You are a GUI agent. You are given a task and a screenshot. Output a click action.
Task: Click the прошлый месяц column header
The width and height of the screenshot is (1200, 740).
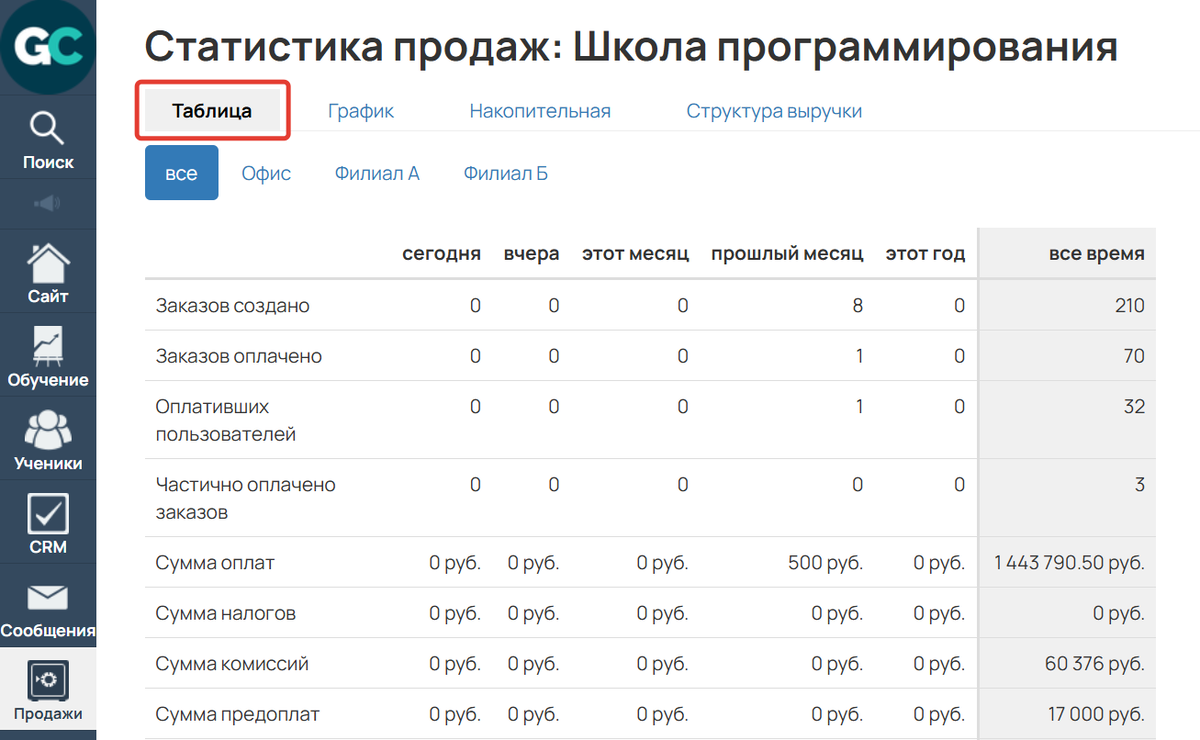tap(787, 253)
